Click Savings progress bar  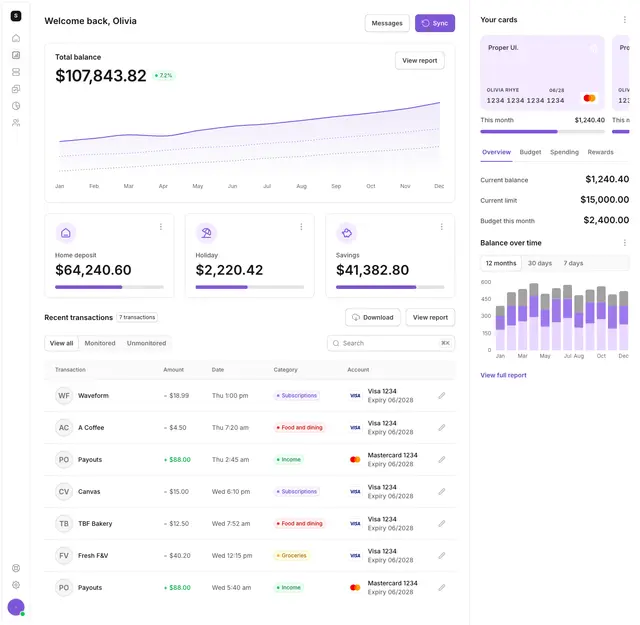(390, 287)
